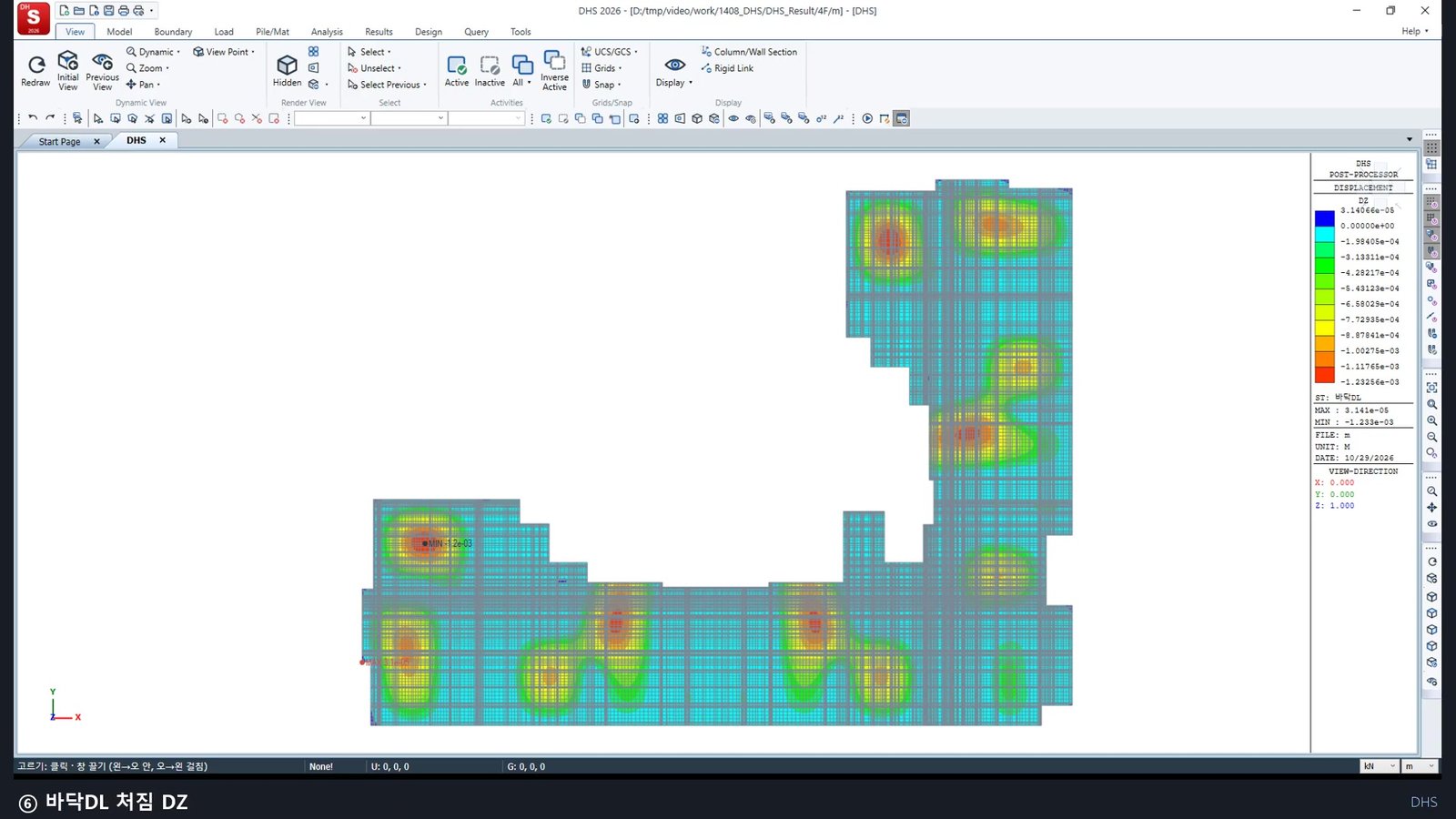This screenshot has width=1456, height=819.
Task: Open the kN force unit dropdown
Action: click(x=1379, y=766)
